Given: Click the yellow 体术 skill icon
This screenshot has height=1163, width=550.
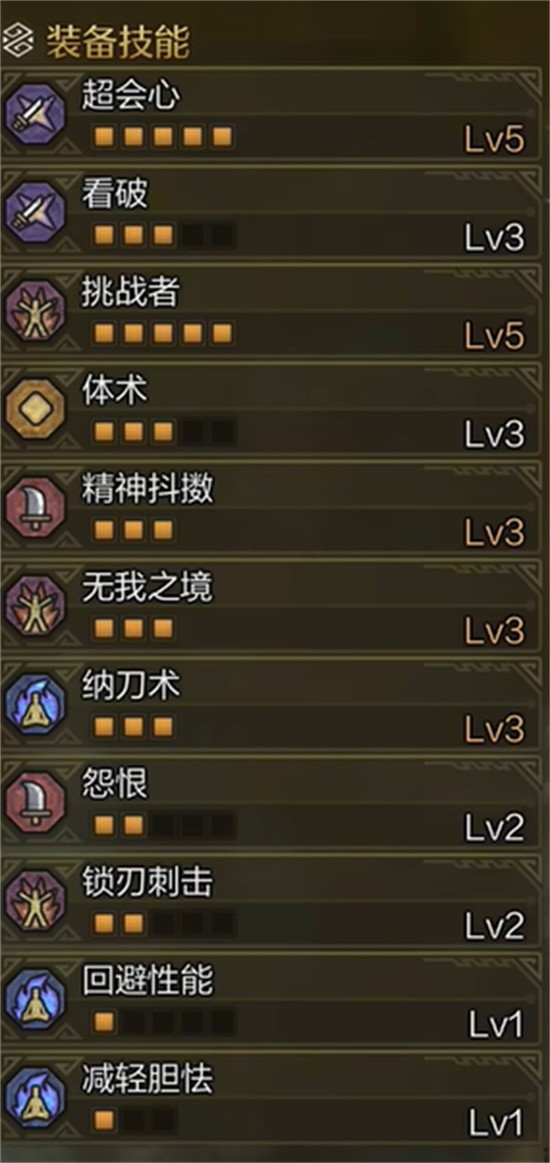Looking at the screenshot, I should click(x=35, y=409).
